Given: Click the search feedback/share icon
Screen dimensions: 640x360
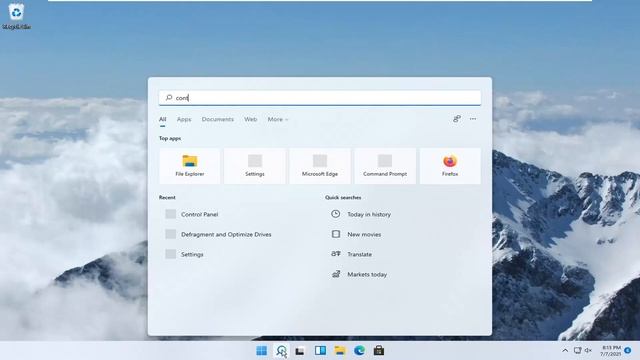Looking at the screenshot, I should (457, 119).
